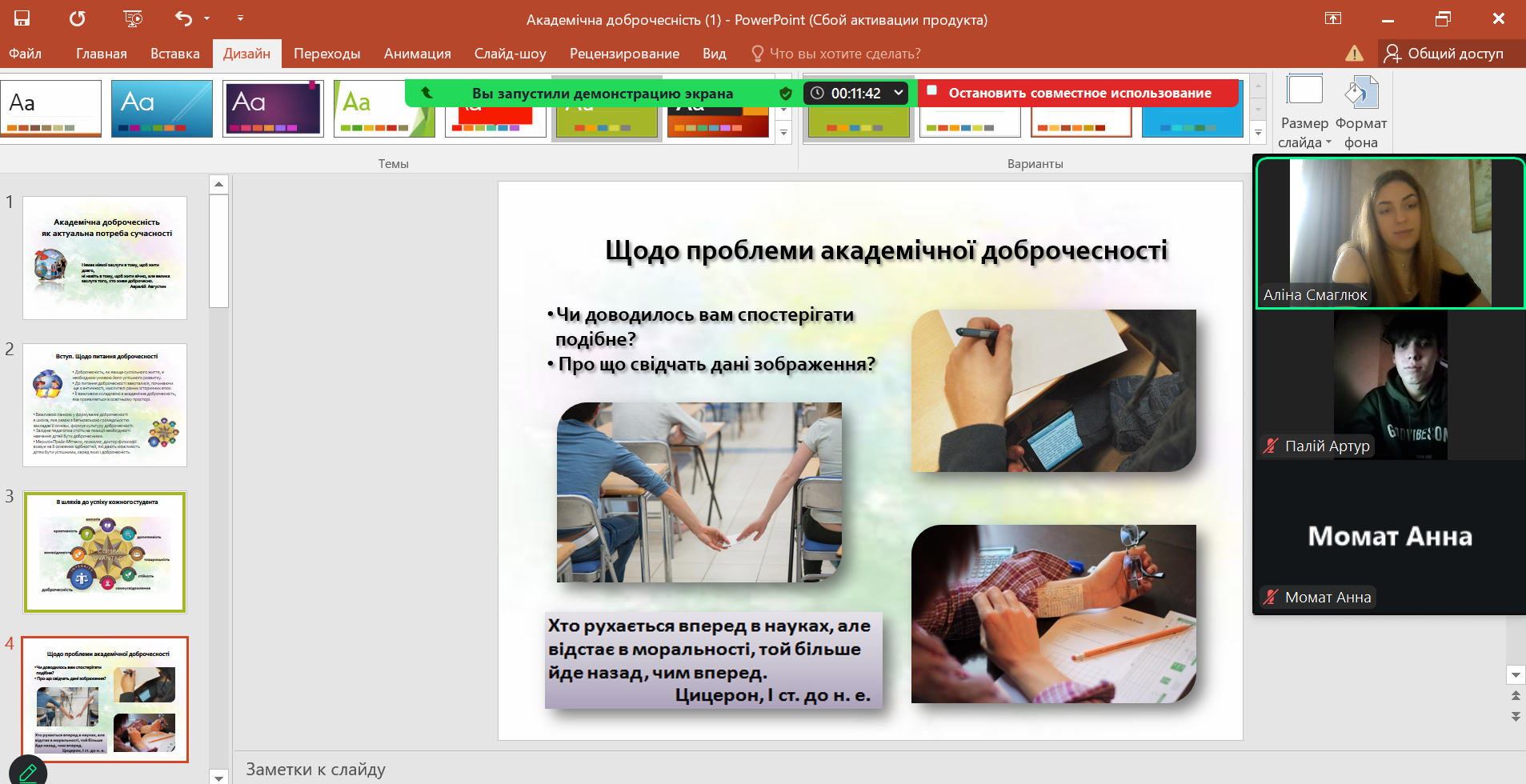
Task: Toggle muted microphone icon for Палій Артур
Action: [x=1271, y=446]
